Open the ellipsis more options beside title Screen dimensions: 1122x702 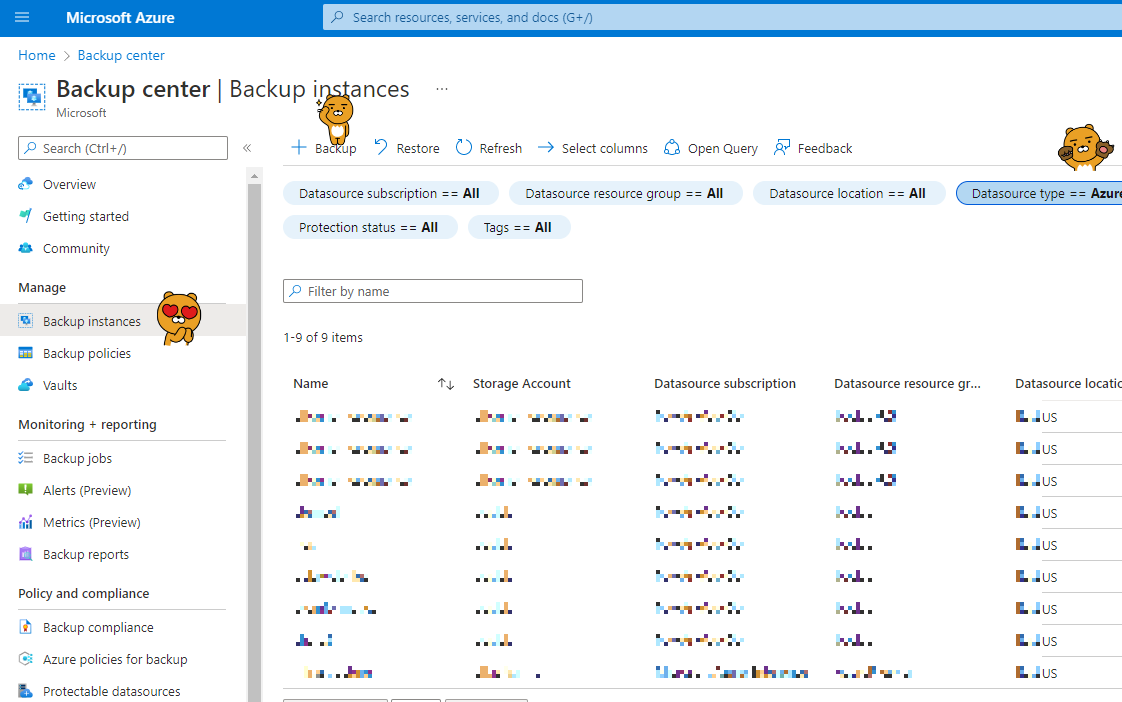click(442, 89)
